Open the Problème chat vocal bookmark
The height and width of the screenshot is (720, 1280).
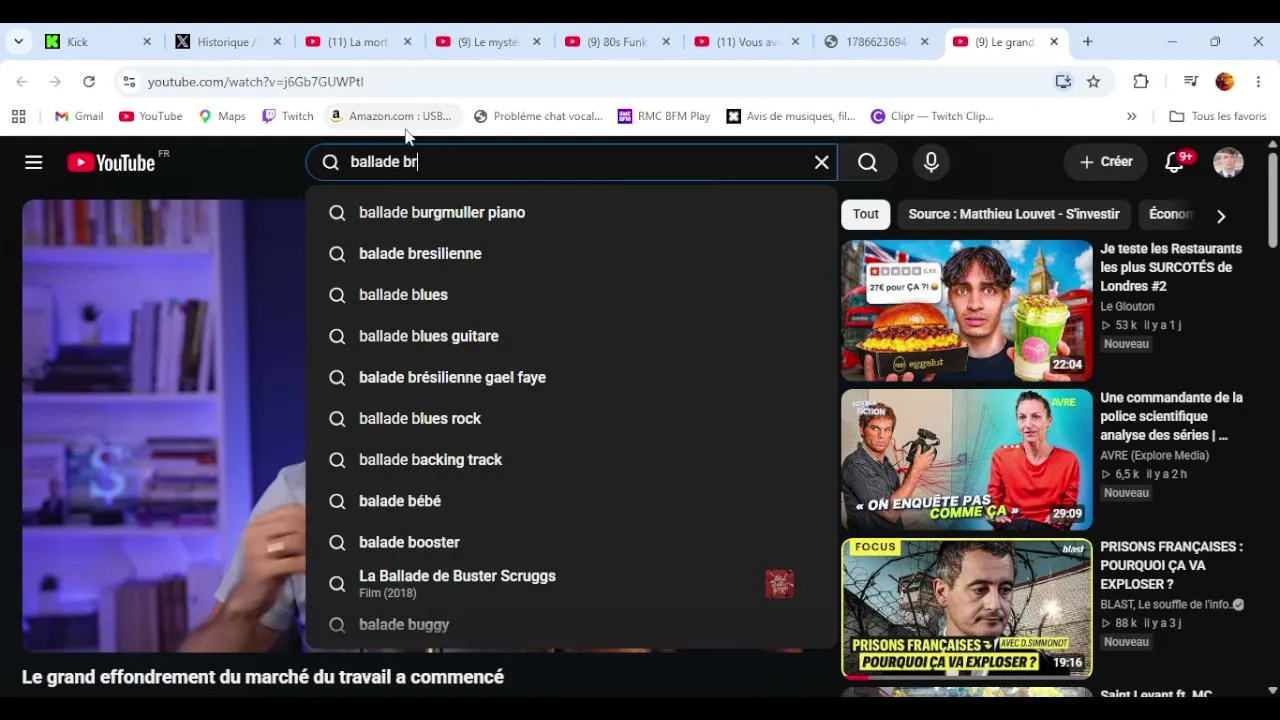pyautogui.click(x=538, y=116)
